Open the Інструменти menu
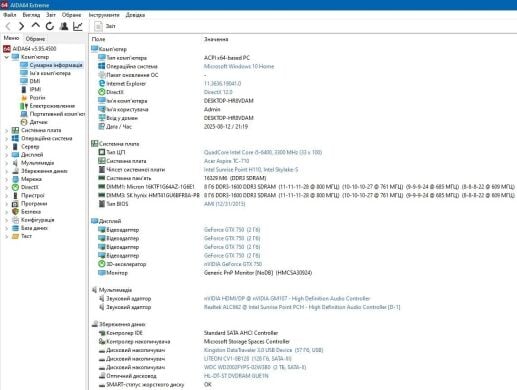Image resolution: width=517 pixels, height=390 pixels. 104,15
